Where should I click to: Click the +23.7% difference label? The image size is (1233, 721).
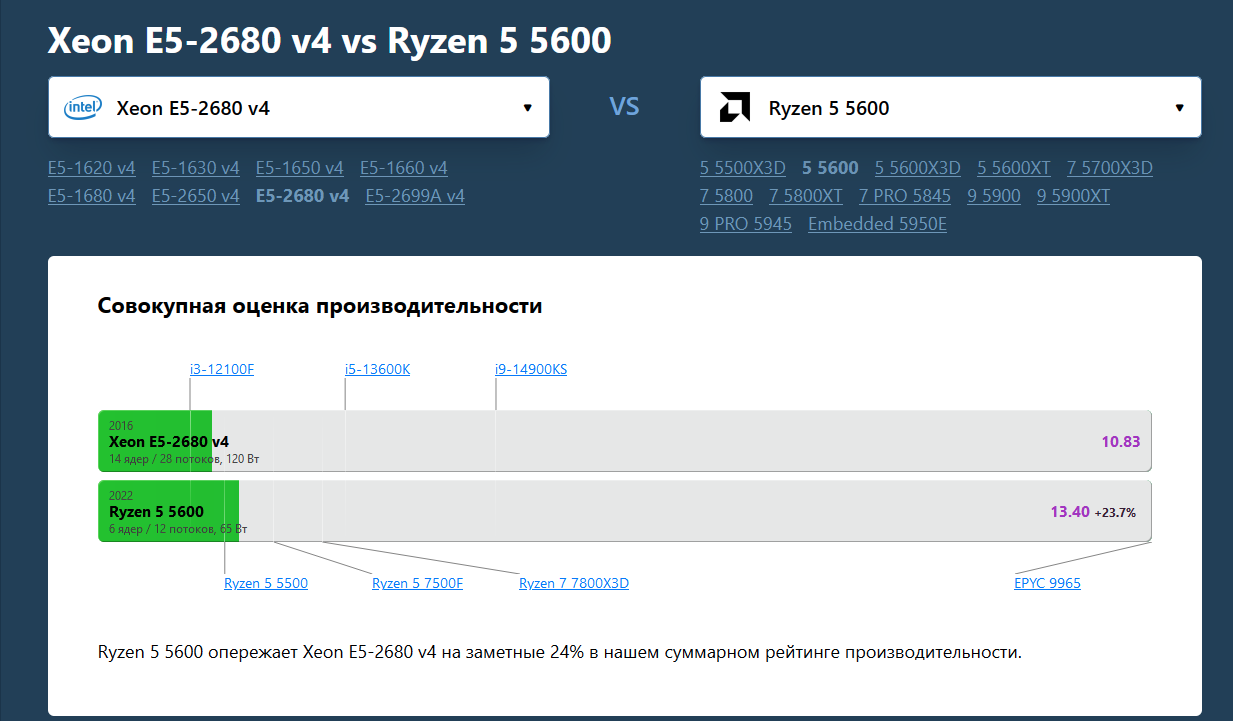(1115, 513)
